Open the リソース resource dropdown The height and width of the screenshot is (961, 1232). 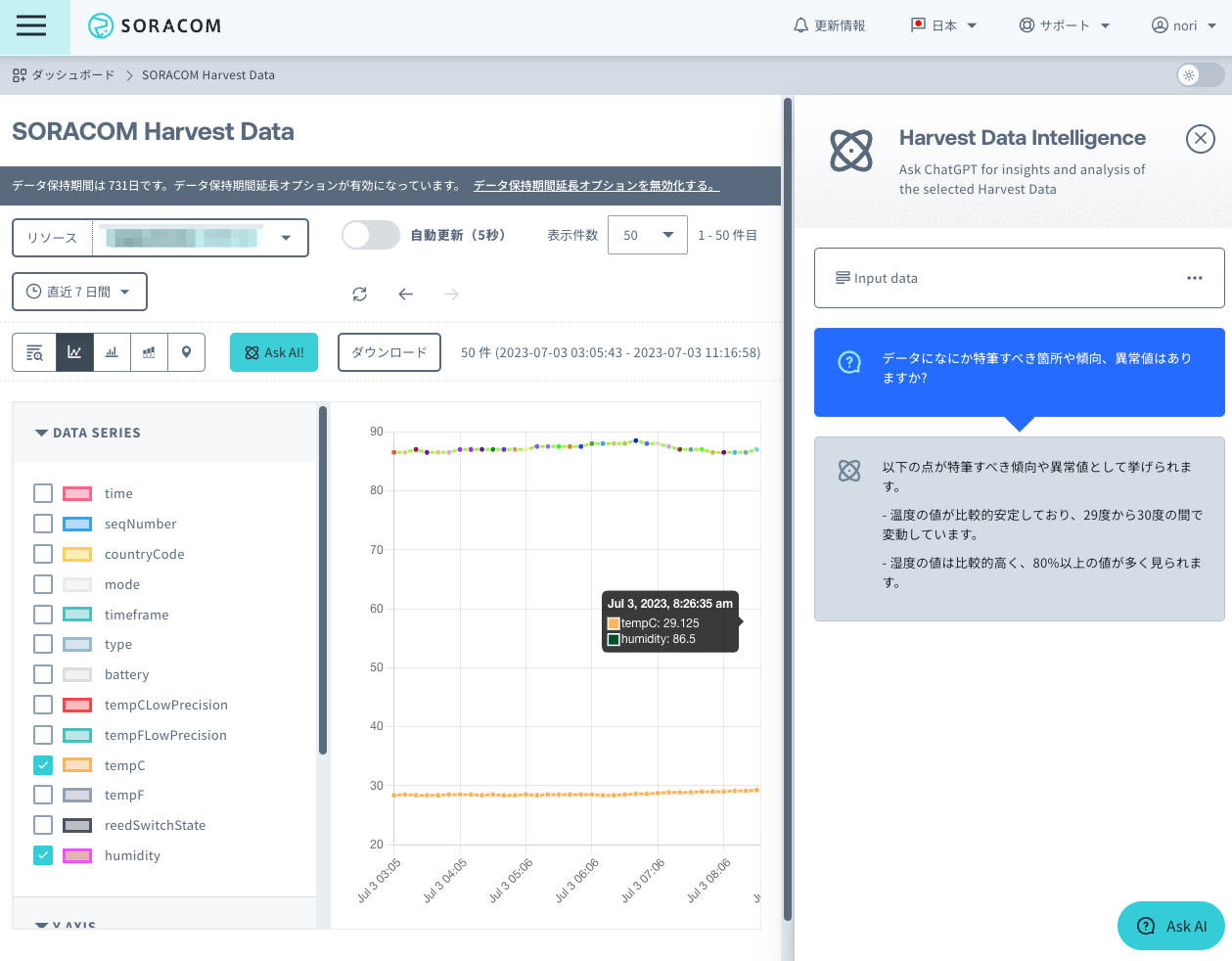[x=160, y=238]
